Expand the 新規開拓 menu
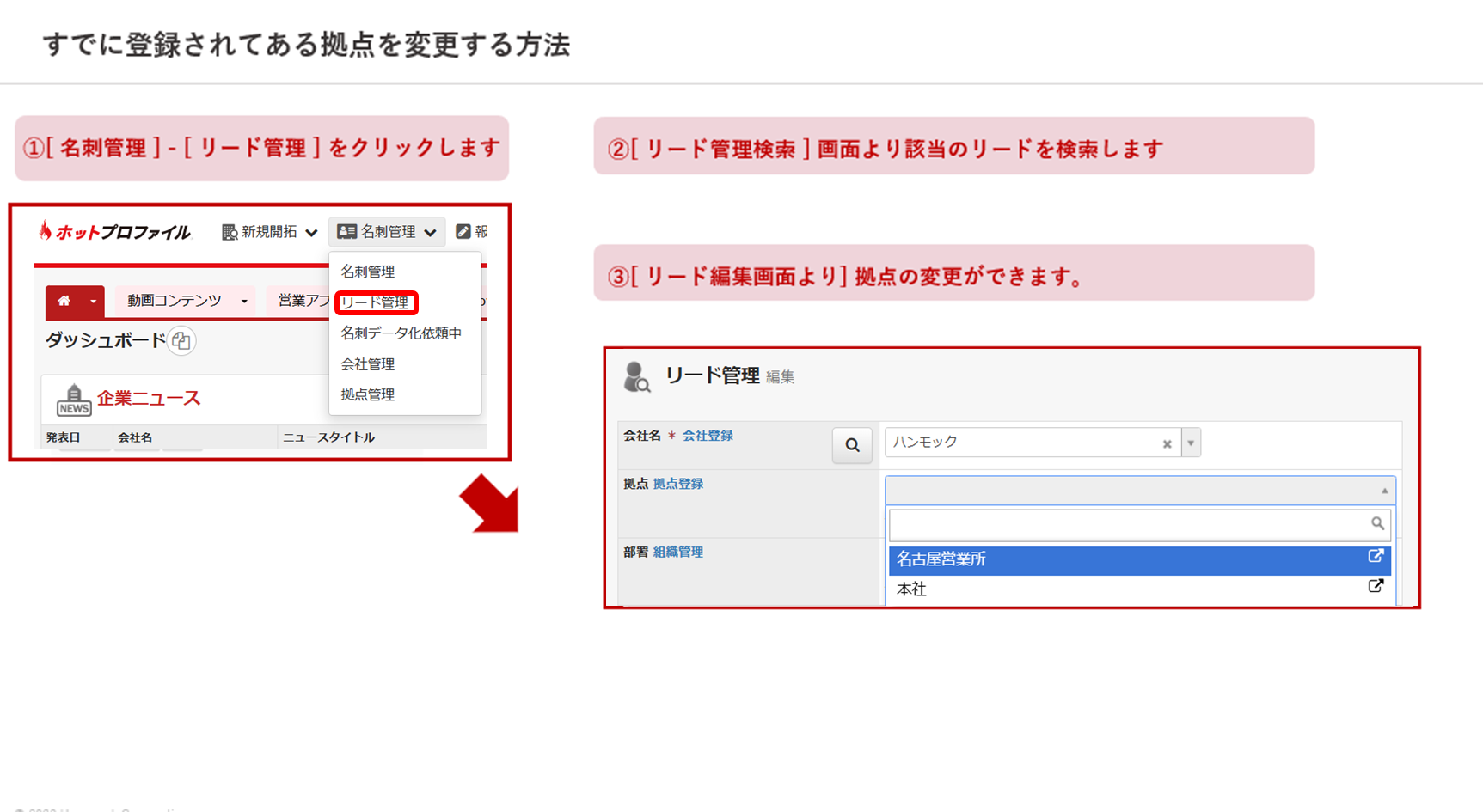 click(x=270, y=232)
